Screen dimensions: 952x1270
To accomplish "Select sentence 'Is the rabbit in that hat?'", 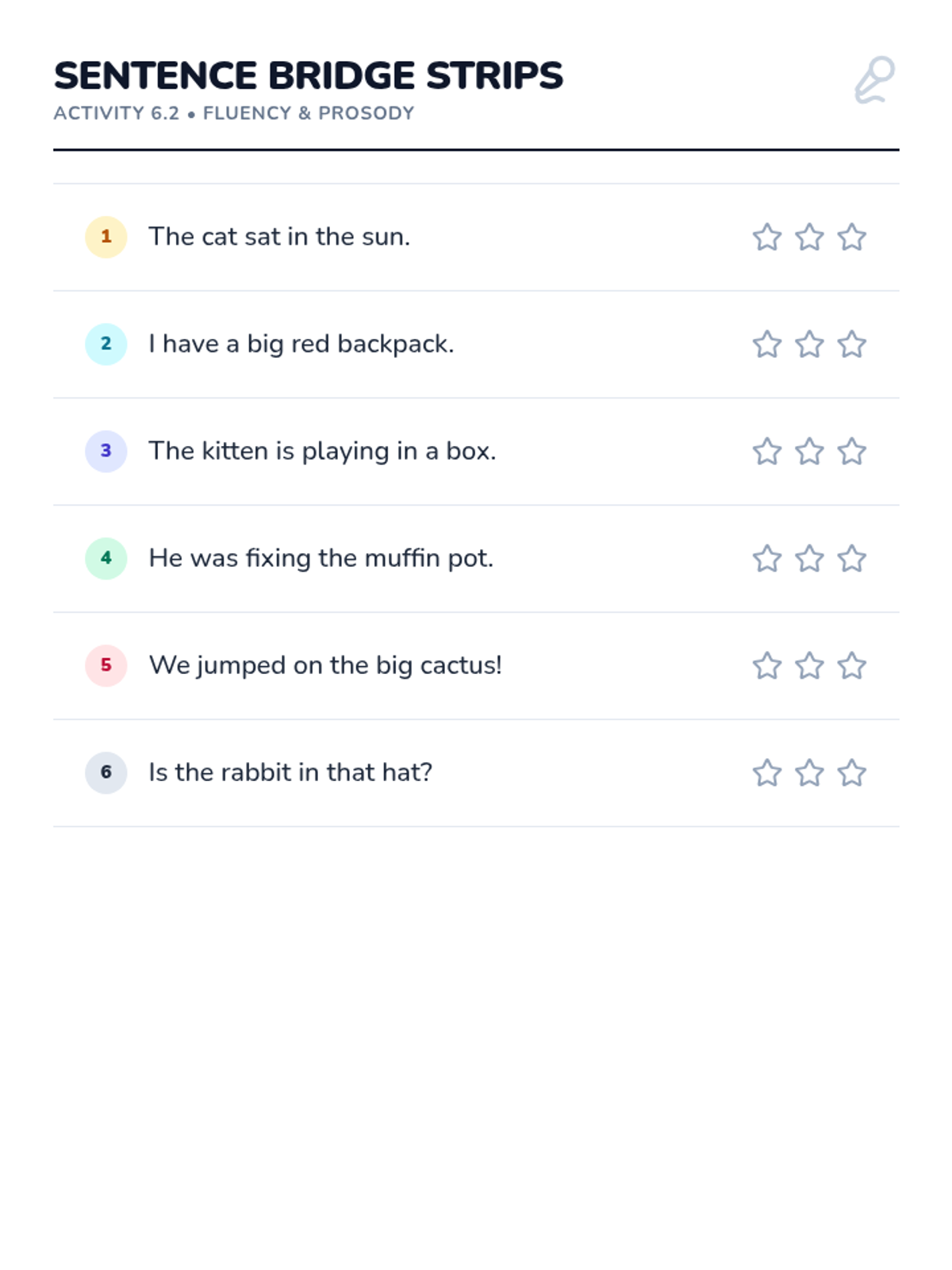I will (290, 772).
